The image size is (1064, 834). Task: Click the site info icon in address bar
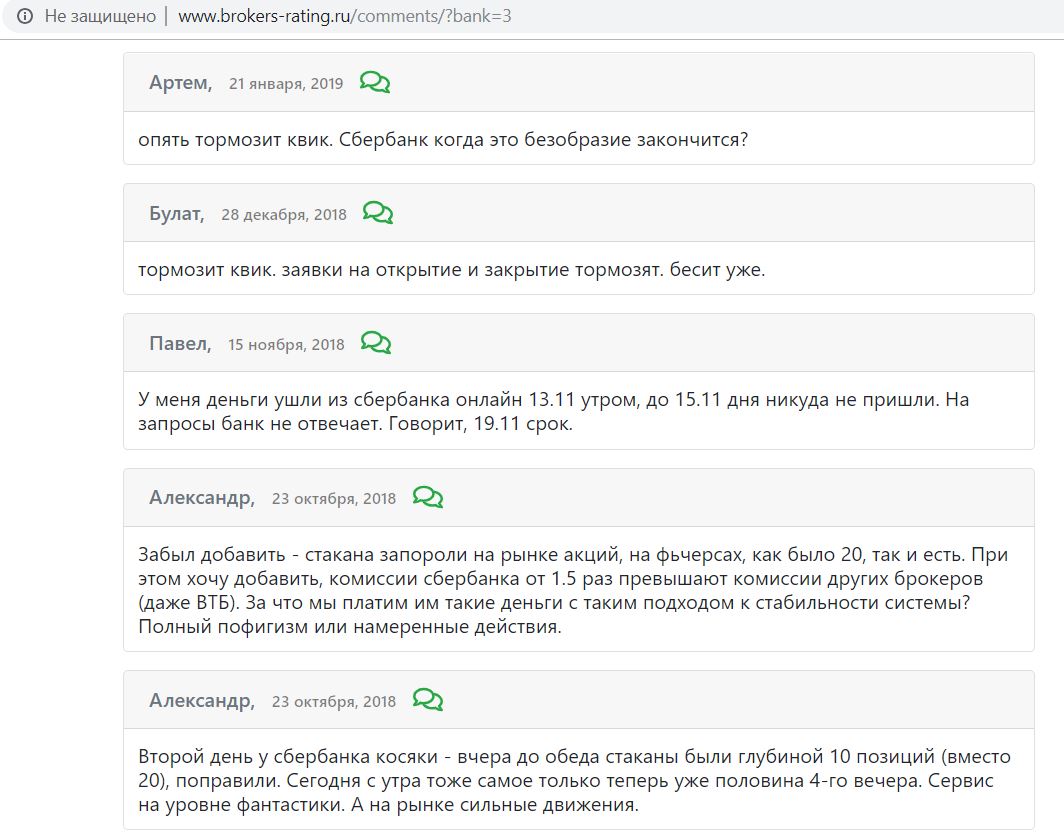(25, 16)
